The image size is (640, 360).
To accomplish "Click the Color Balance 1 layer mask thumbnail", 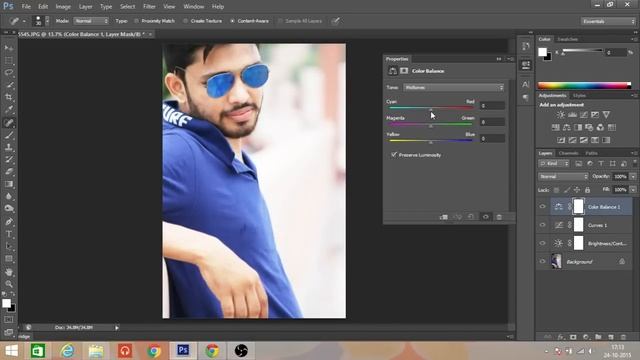I will (578, 207).
